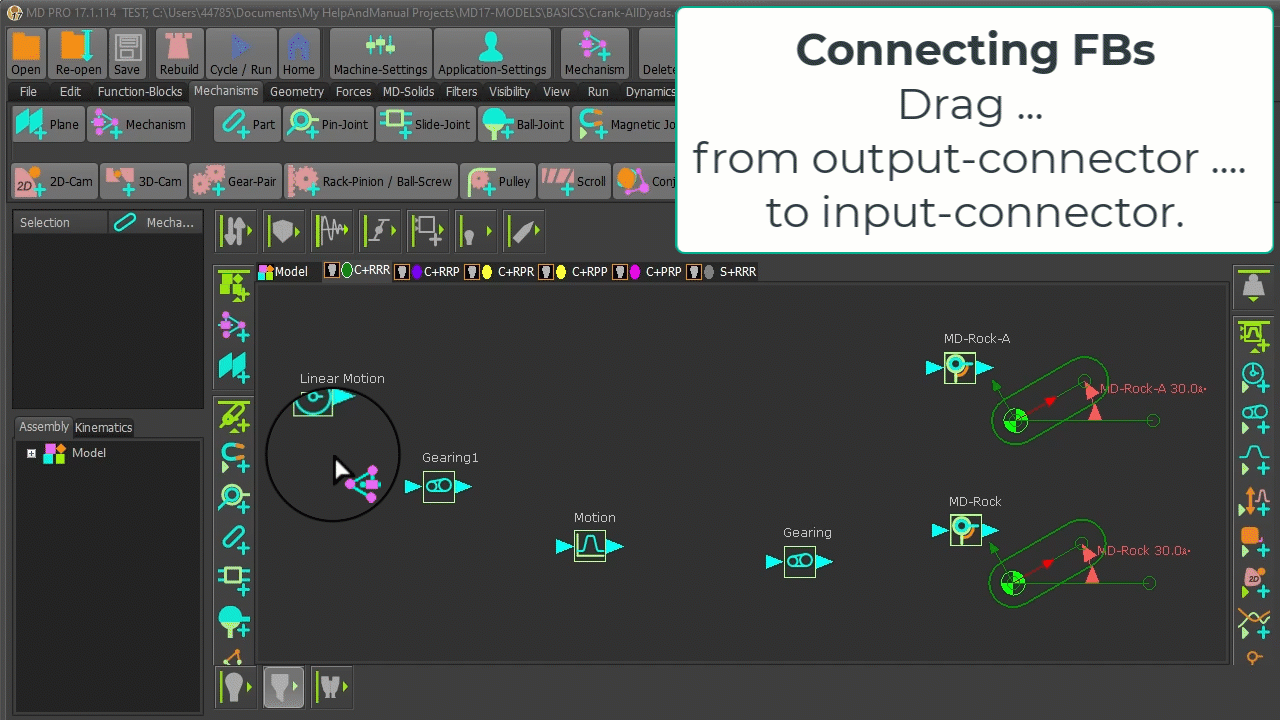Select the Linear Motion function block

pos(314,401)
